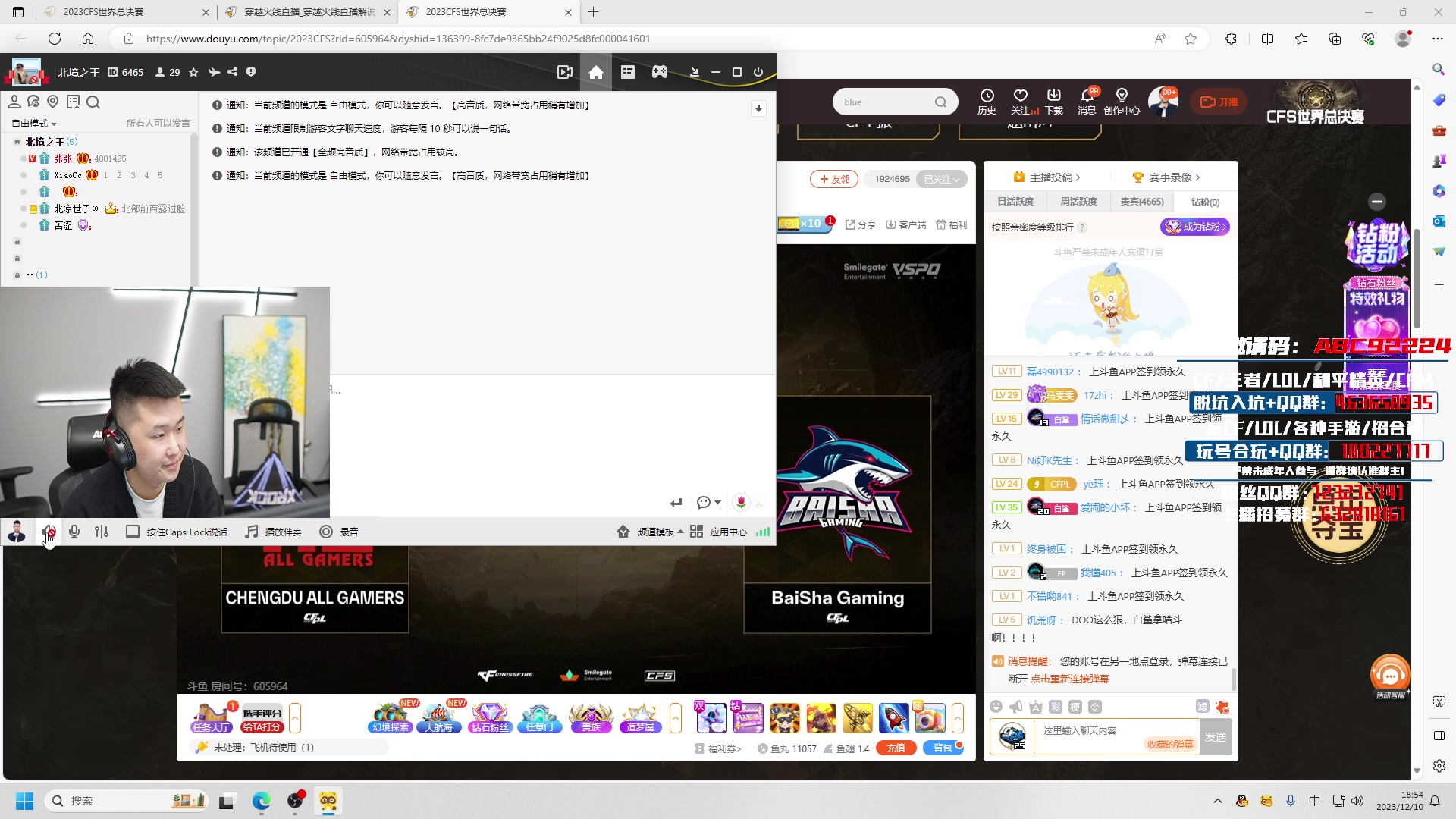Viewport: 1456px width, 819px height.
Task: Open the home view in YY window
Action: (596, 72)
